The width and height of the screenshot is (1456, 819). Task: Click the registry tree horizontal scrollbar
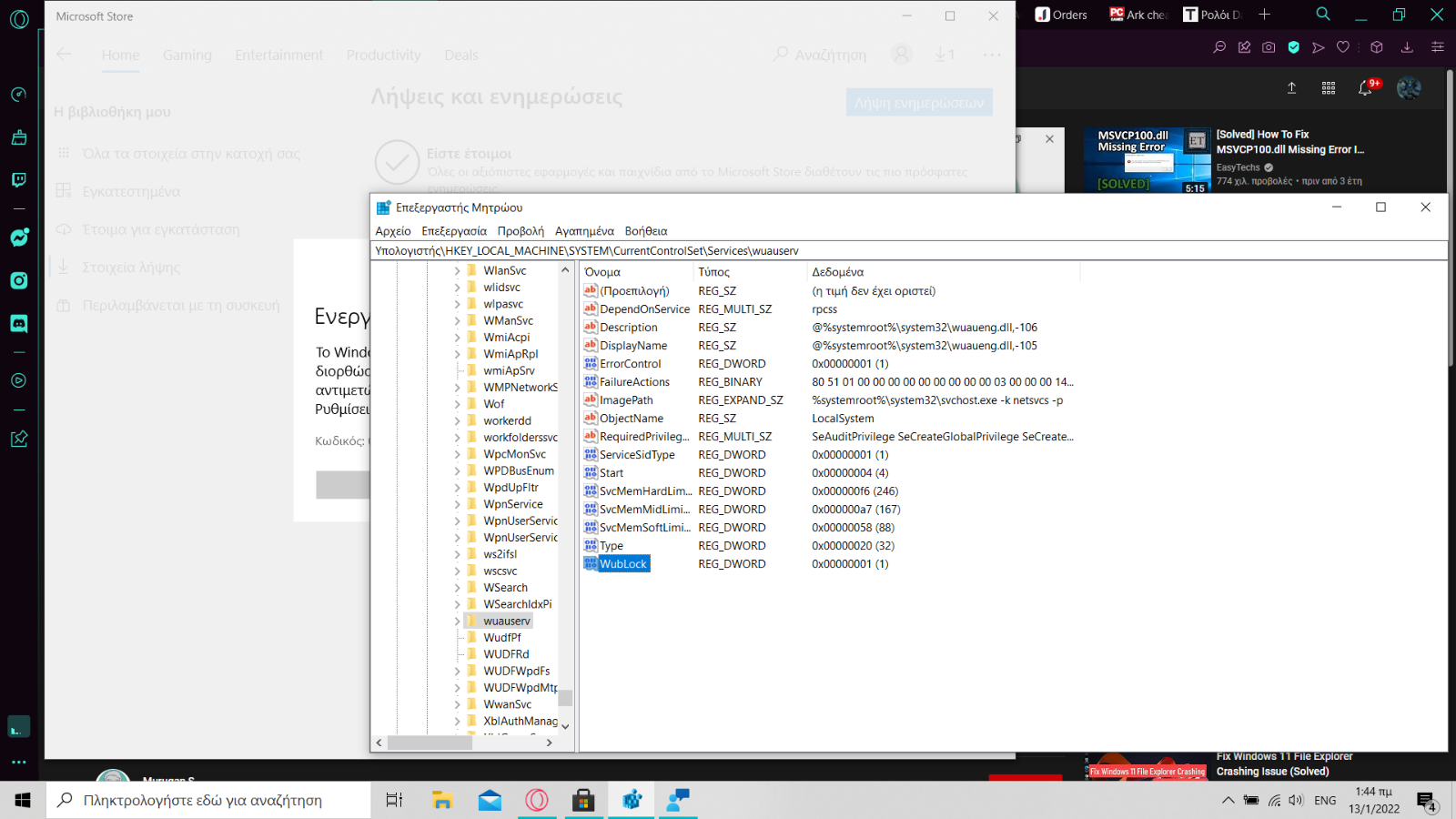click(430, 743)
